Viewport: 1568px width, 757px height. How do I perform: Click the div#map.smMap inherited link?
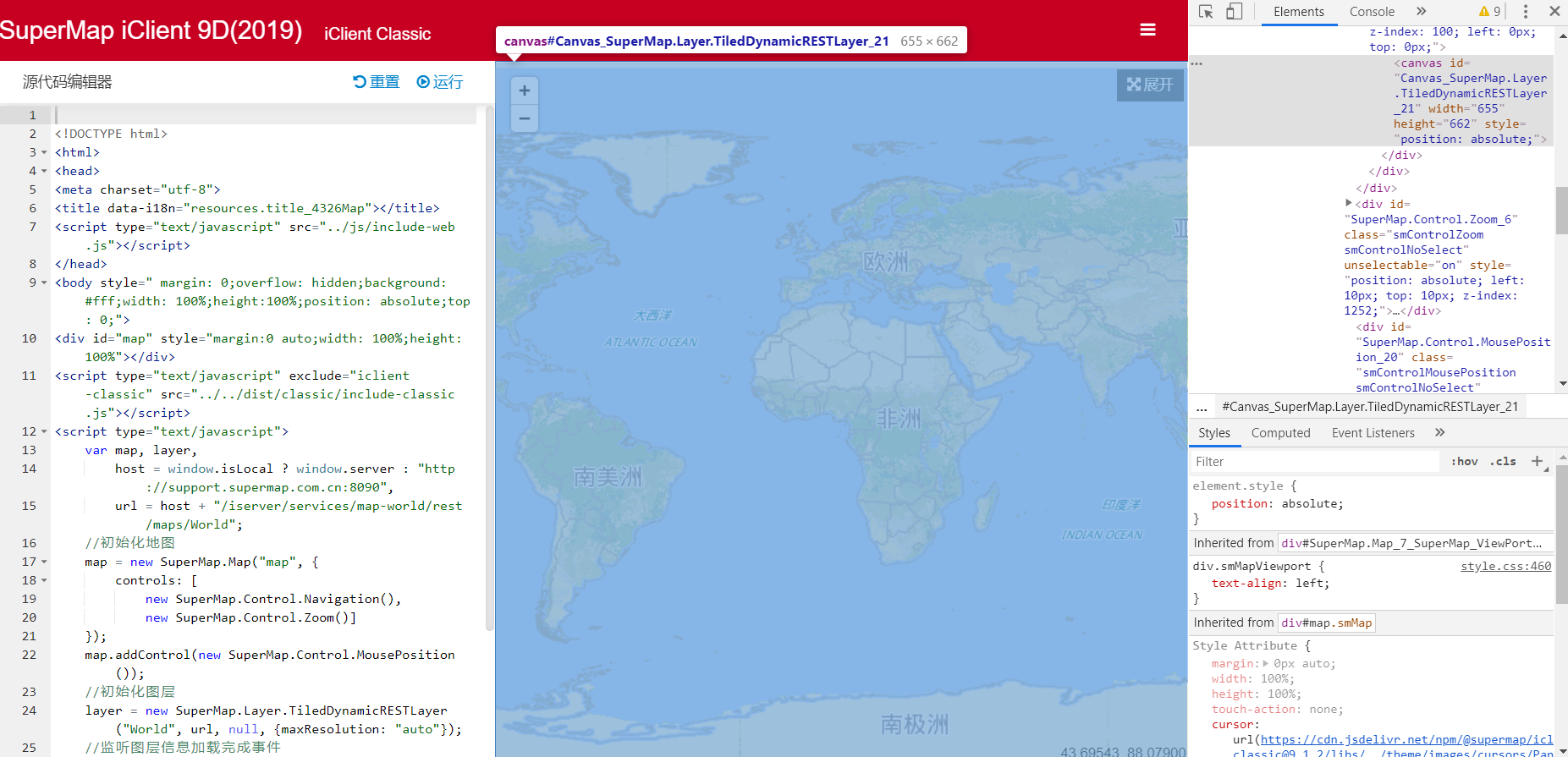(1326, 623)
